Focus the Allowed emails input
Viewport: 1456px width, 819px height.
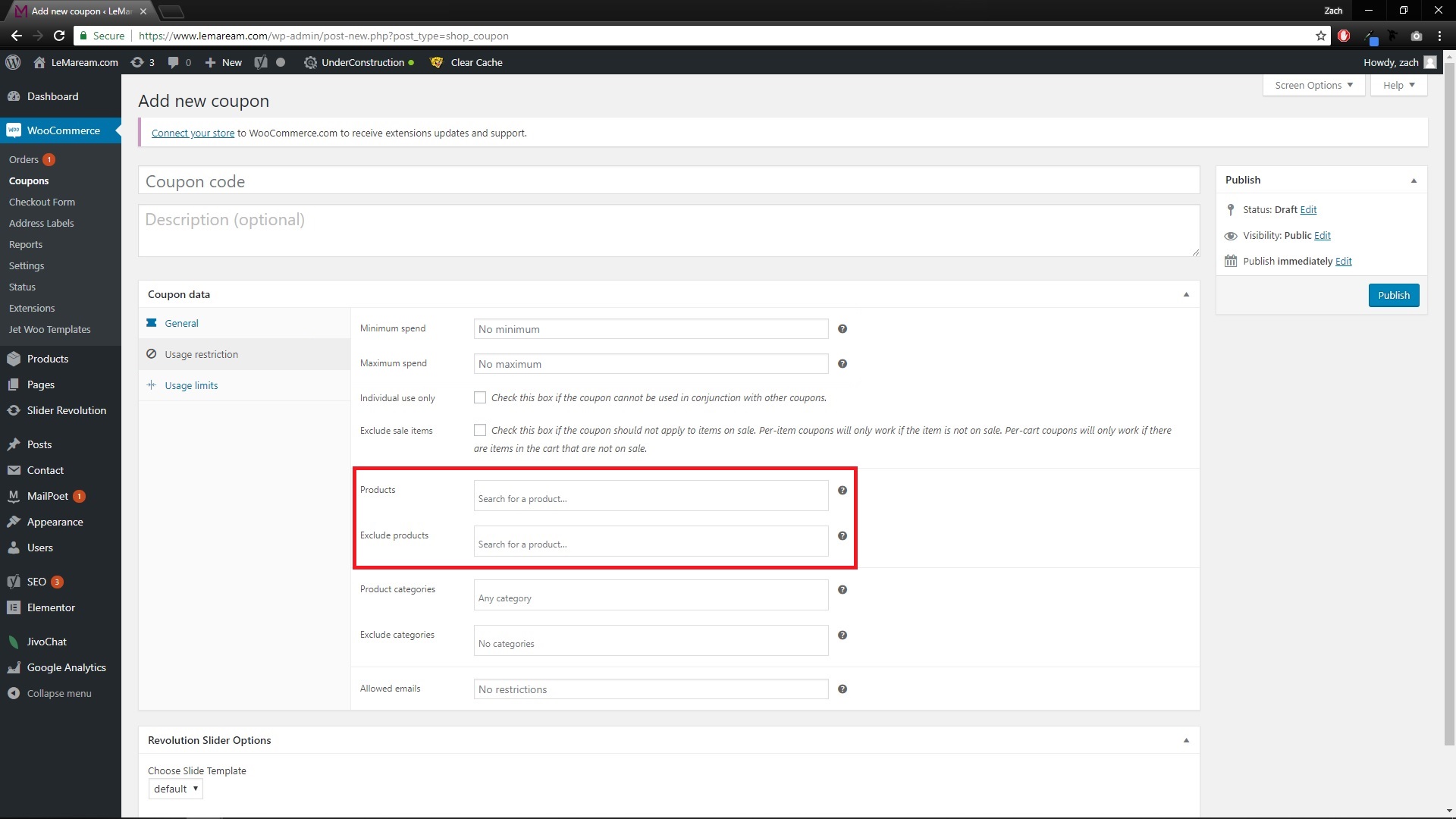651,689
